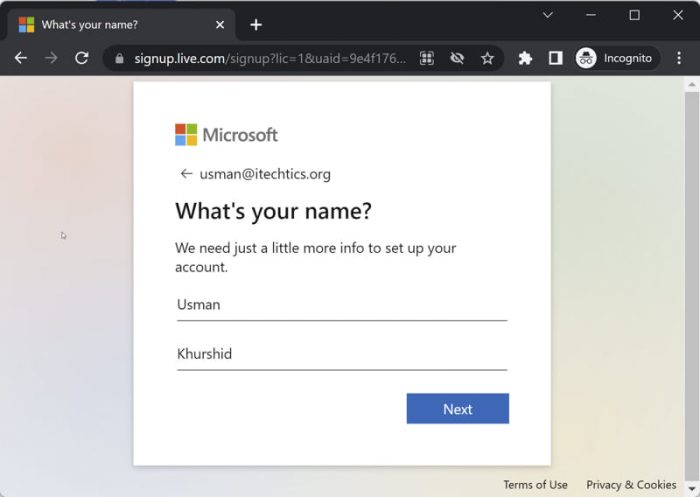This screenshot has height=497, width=700.
Task: Close the browser window
Action: [x=678, y=15]
